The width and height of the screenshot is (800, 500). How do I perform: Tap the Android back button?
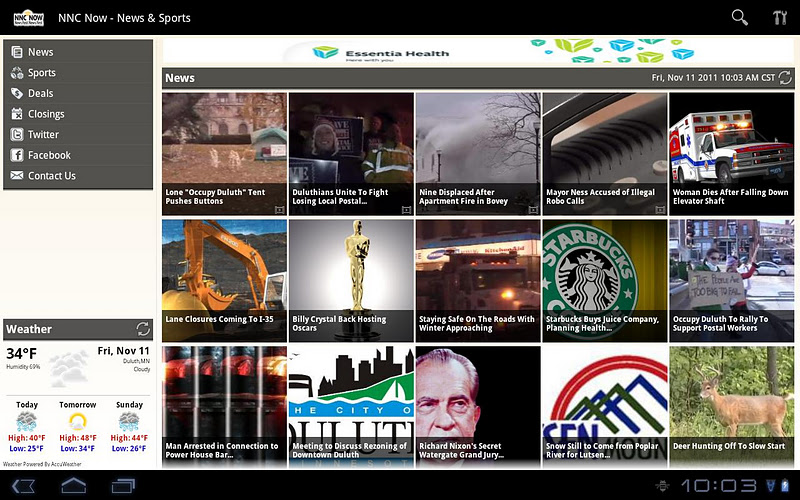pyautogui.click(x=23, y=485)
